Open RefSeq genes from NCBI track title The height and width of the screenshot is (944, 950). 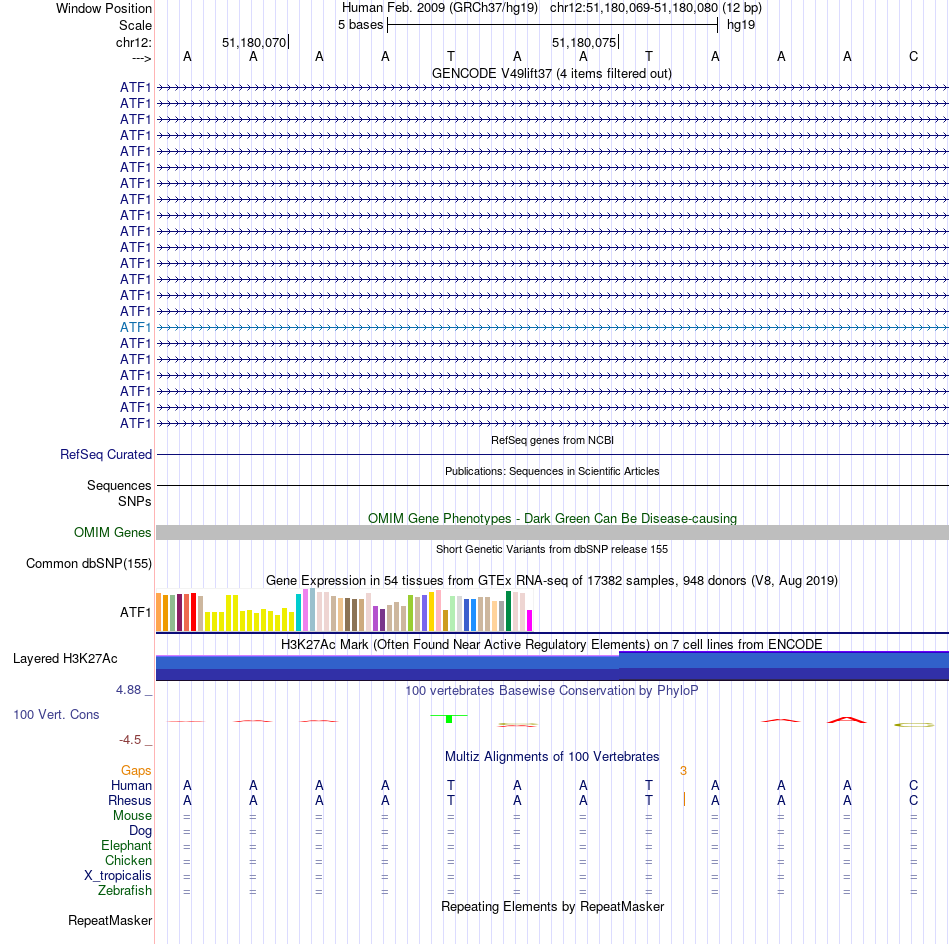552,440
